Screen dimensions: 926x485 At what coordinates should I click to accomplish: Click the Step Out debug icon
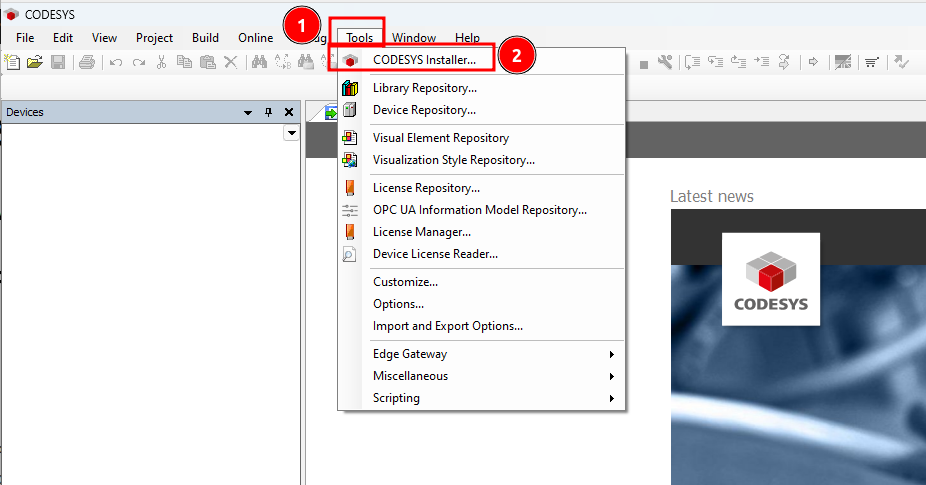739,61
